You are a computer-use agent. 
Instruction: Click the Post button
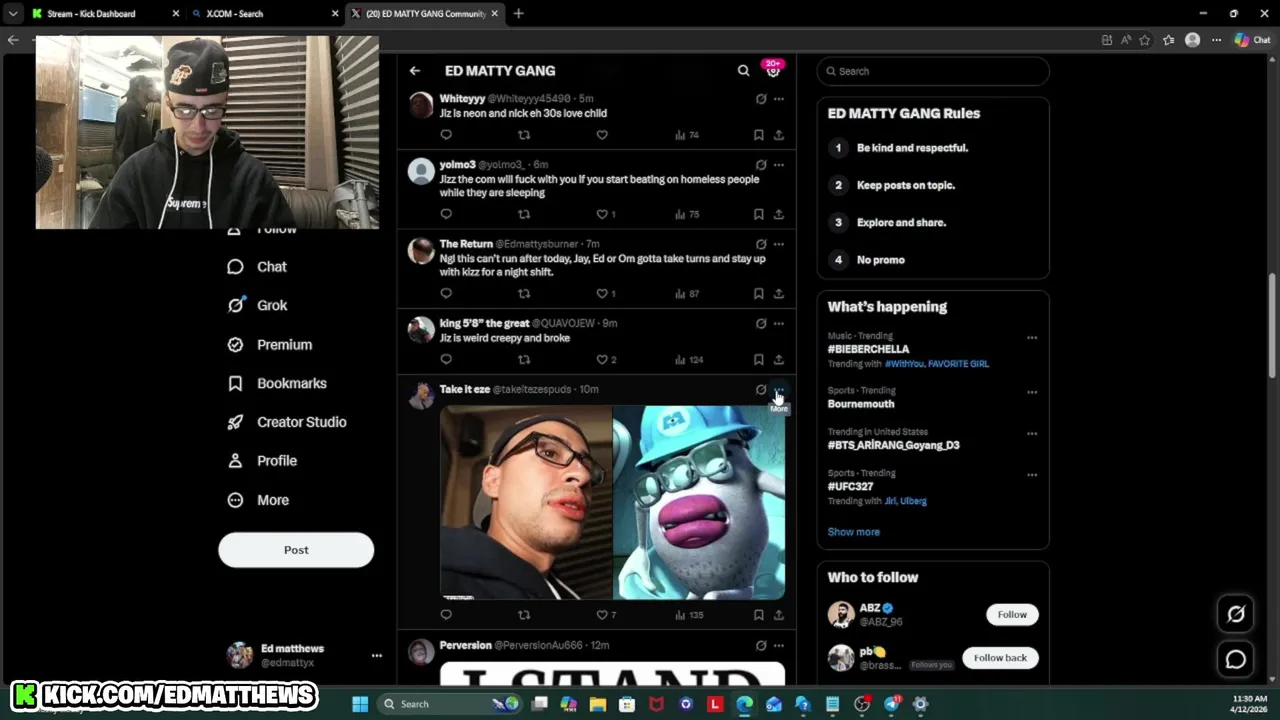296,550
